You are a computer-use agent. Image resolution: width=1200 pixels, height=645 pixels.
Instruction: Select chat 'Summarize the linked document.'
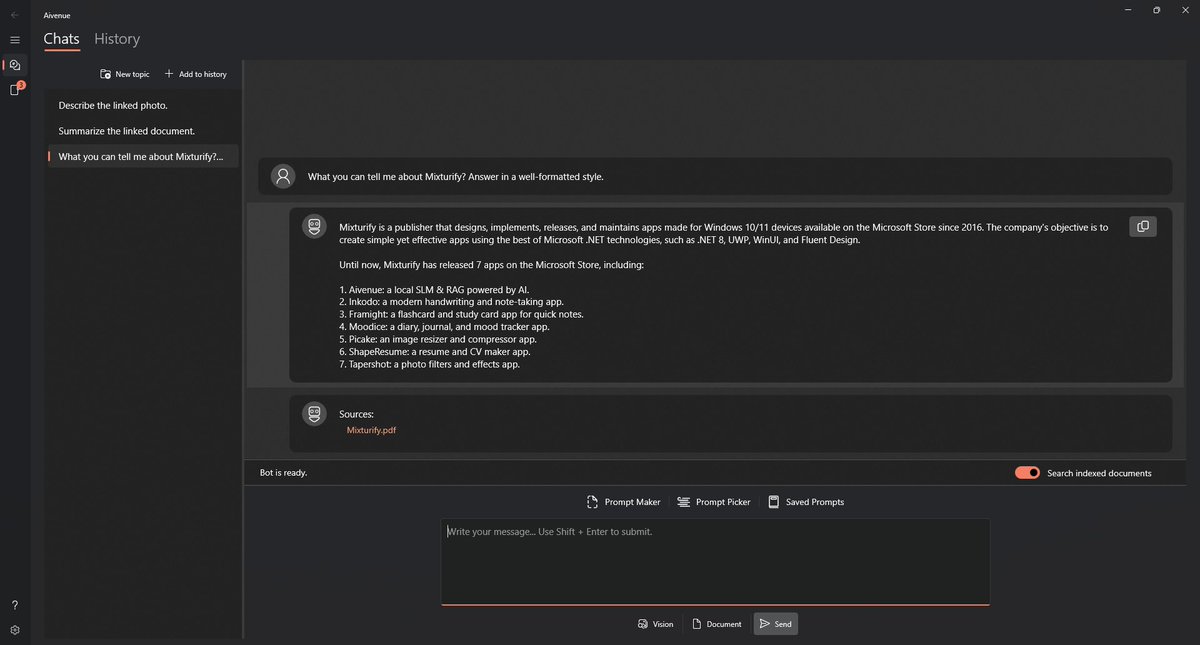143,131
